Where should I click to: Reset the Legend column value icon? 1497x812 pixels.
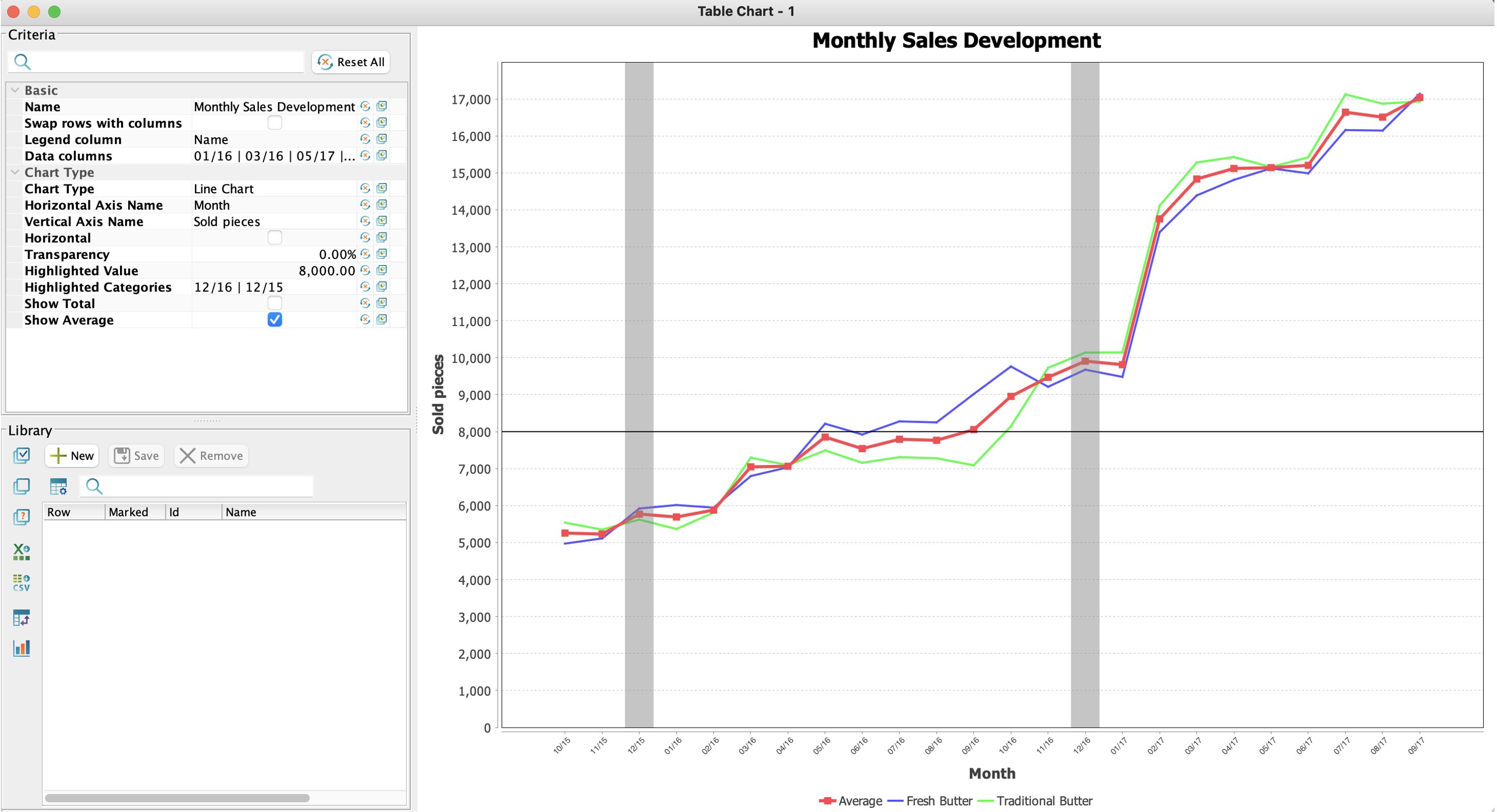click(365, 139)
